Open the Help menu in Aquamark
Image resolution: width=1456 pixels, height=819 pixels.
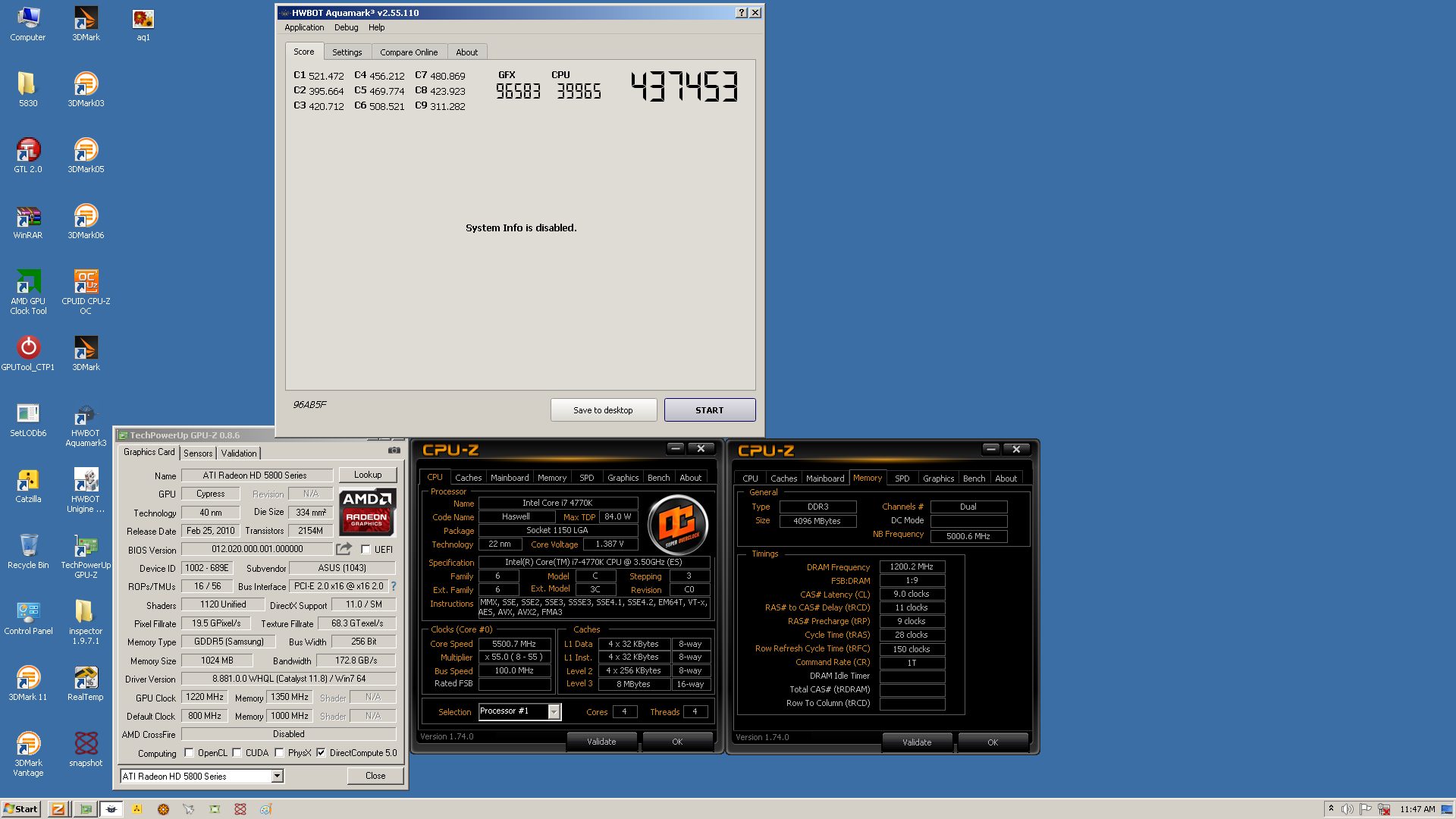[x=376, y=27]
